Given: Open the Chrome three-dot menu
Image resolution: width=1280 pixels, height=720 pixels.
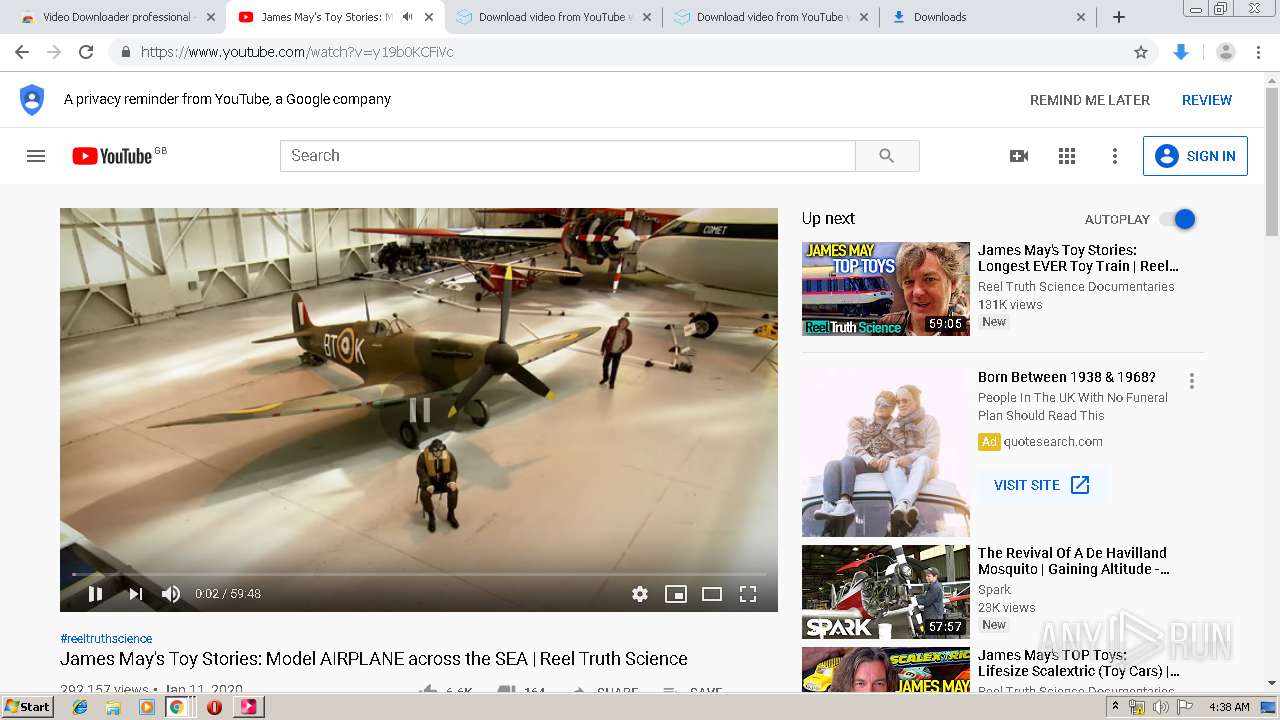Looking at the screenshot, I should tap(1259, 52).
